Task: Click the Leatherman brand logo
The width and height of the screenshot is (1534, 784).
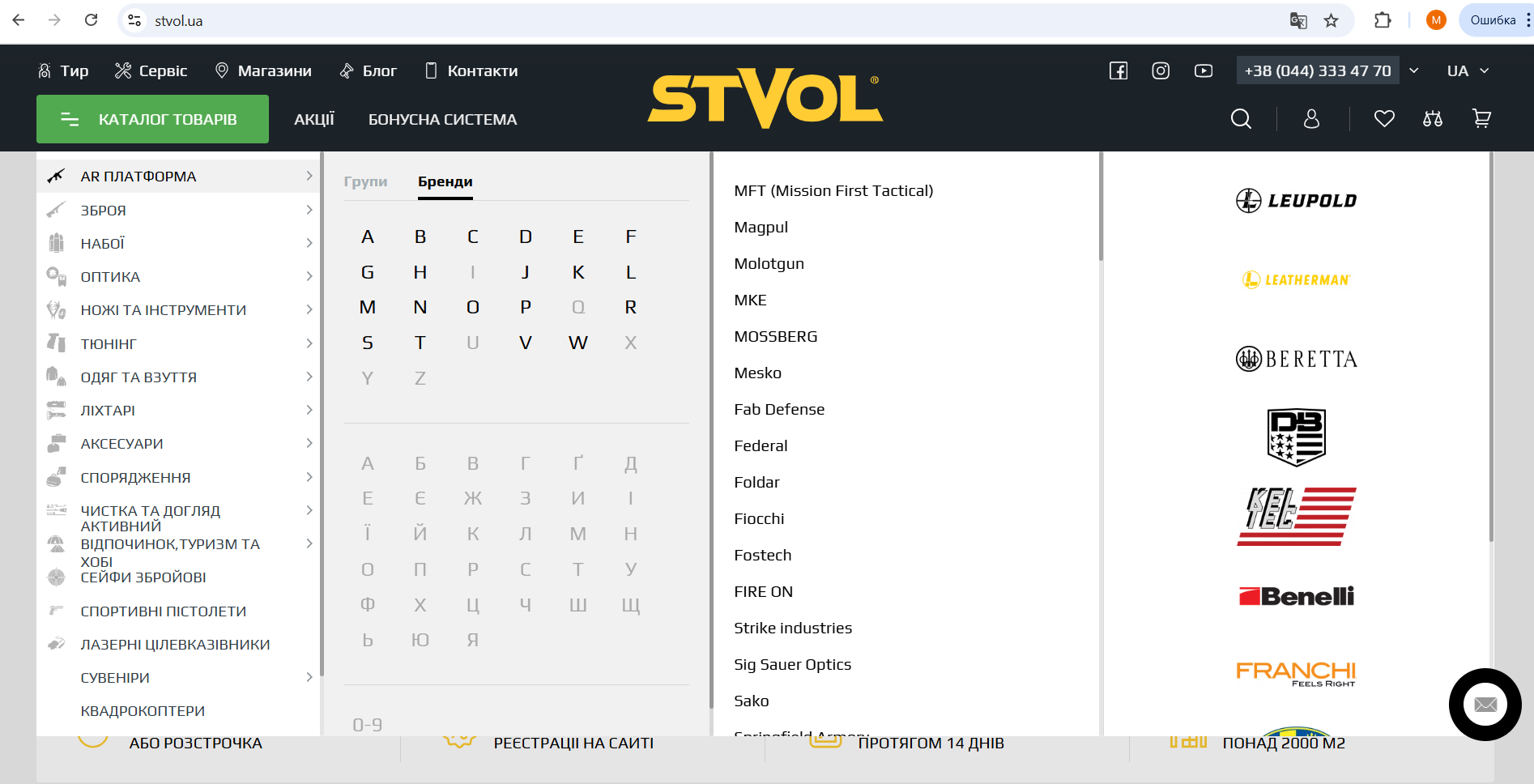Action: (1297, 279)
